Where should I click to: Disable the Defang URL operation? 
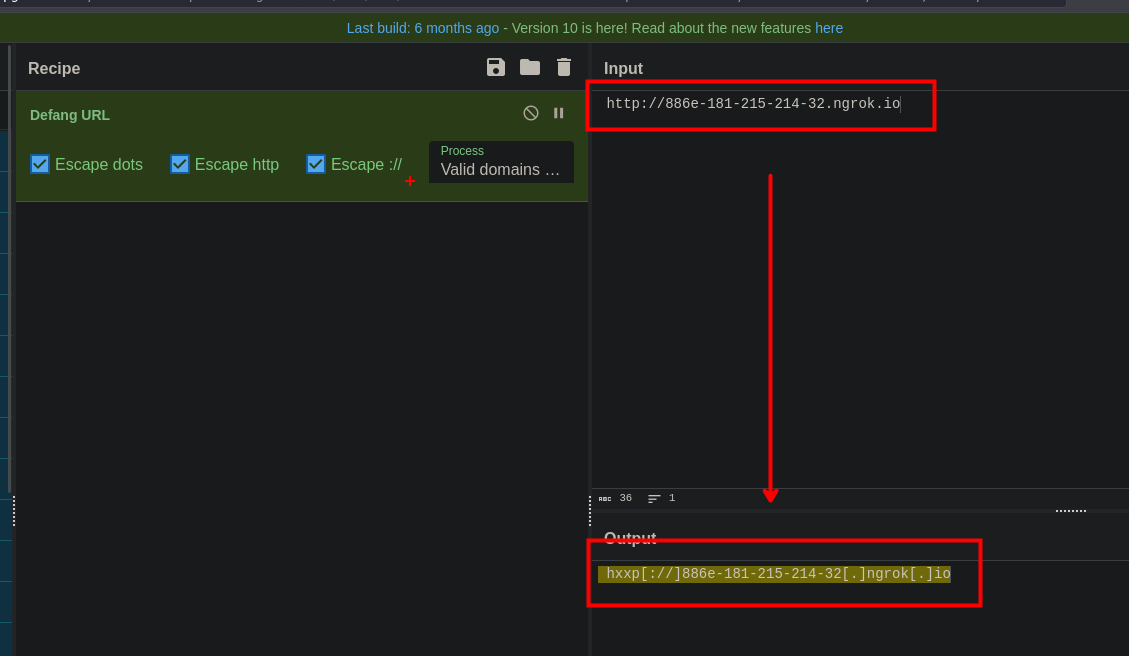coord(531,113)
